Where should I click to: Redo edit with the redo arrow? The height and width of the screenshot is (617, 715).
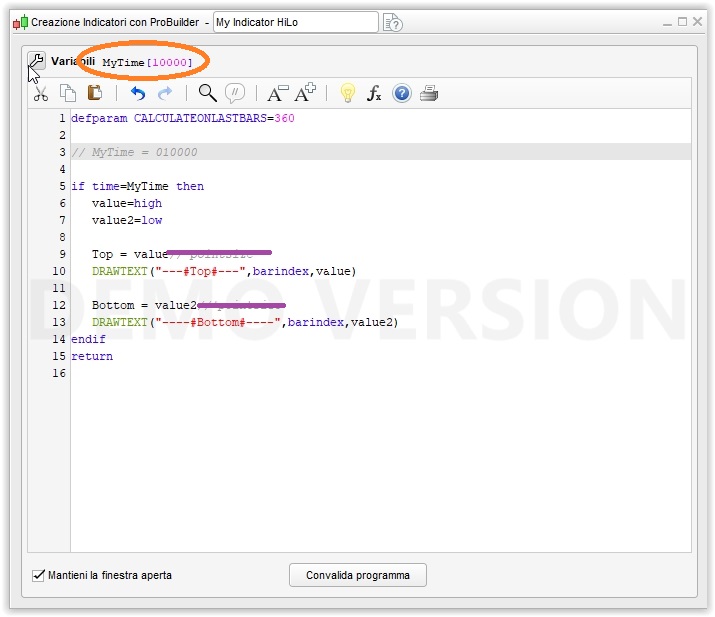tap(165, 93)
